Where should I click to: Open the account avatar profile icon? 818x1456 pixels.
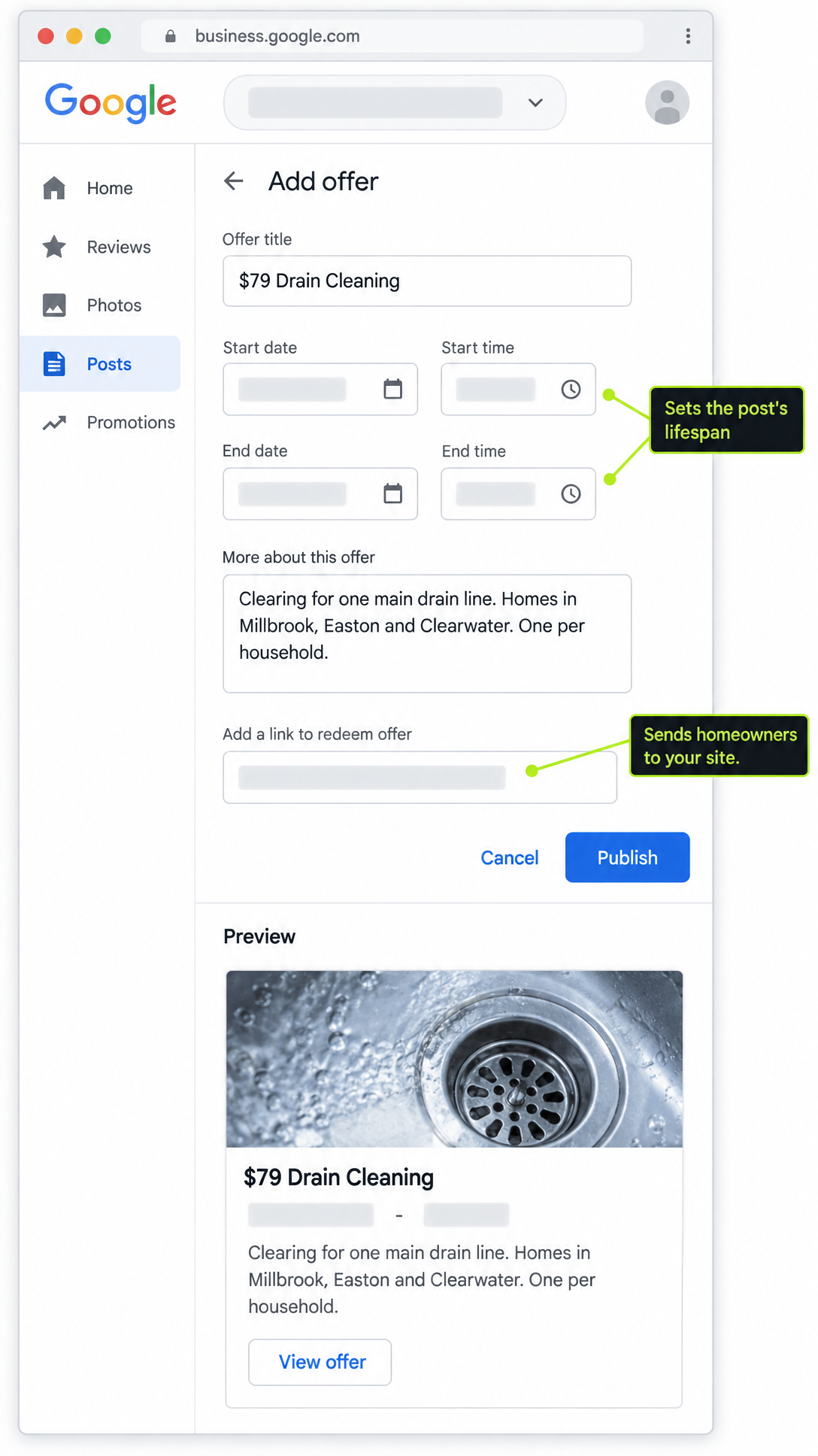667,102
